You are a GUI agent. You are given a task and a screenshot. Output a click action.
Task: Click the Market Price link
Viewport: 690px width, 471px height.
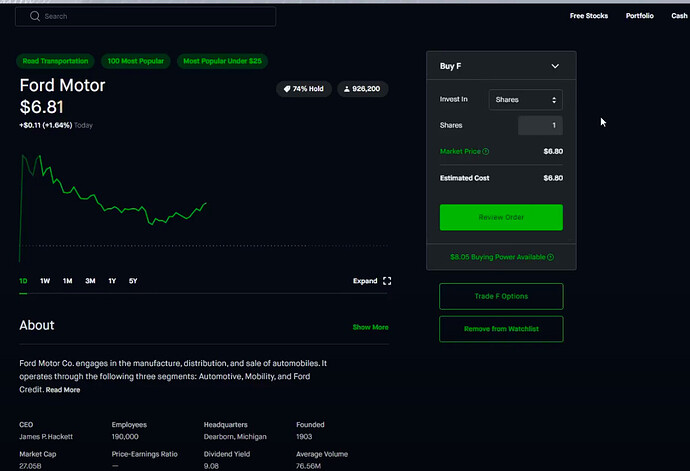pyautogui.click(x=460, y=151)
